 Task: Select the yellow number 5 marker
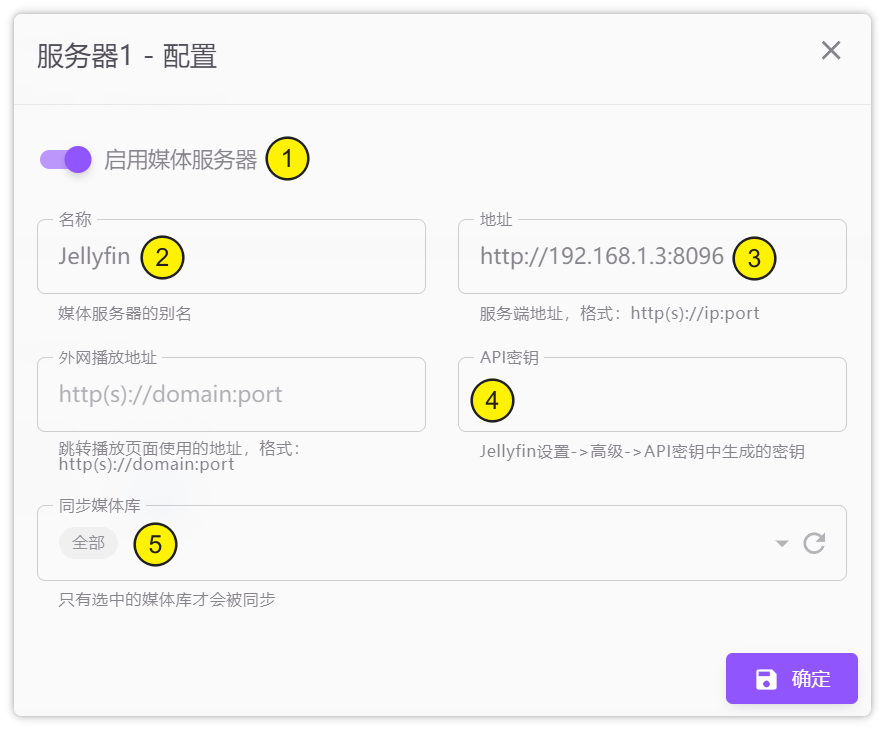[x=155, y=544]
